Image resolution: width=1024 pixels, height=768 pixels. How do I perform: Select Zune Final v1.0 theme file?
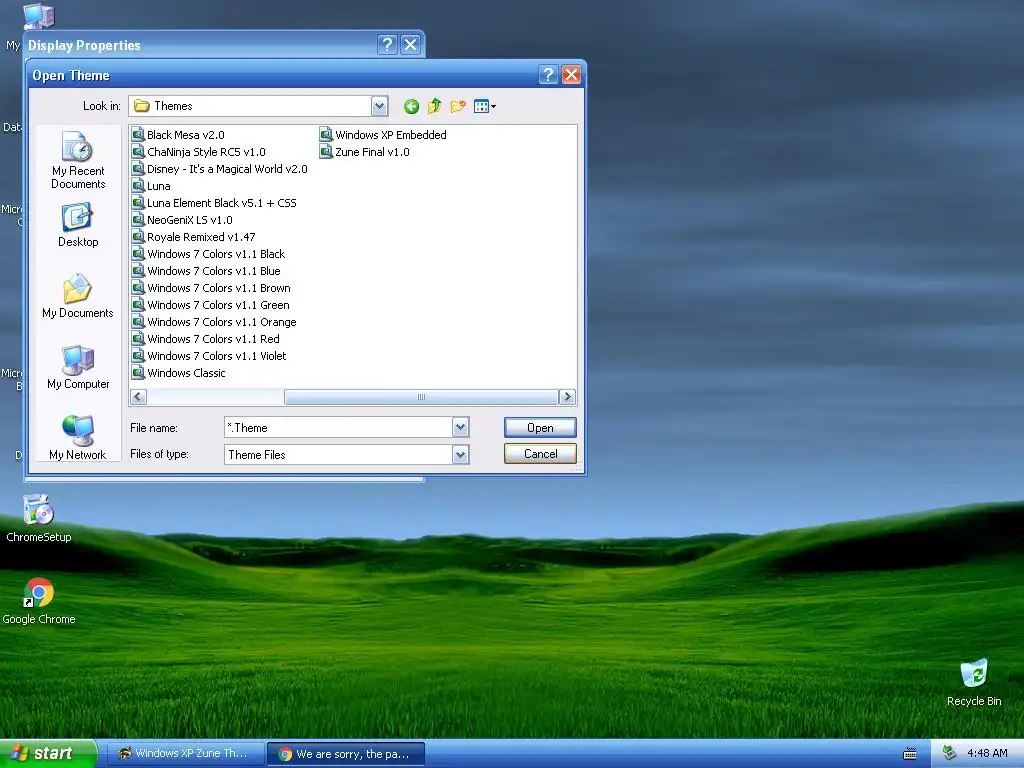coord(365,152)
